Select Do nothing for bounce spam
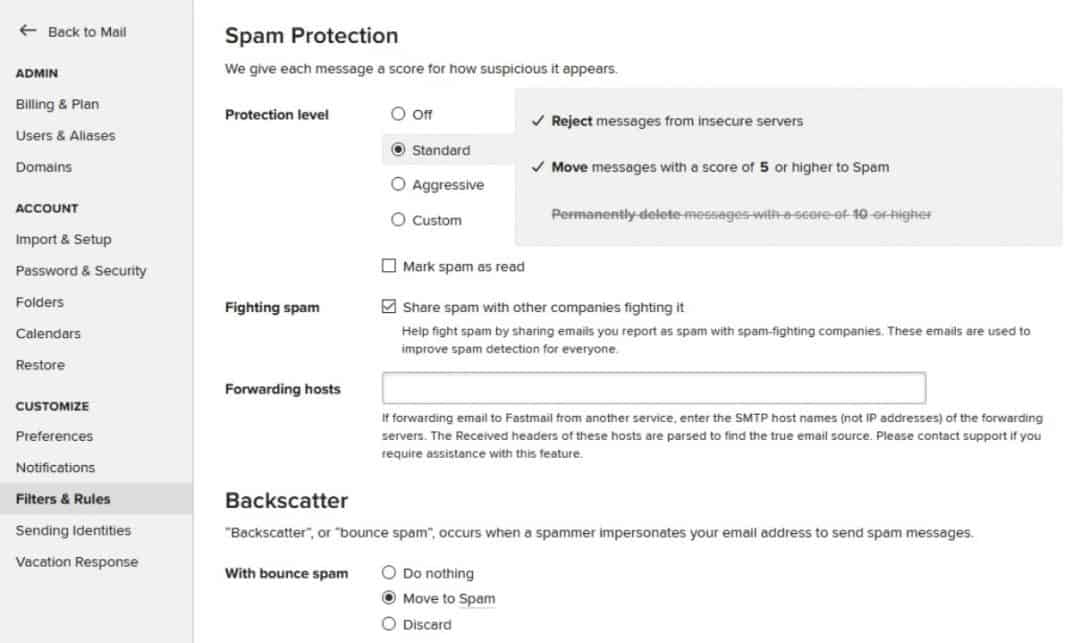 pyautogui.click(x=389, y=573)
